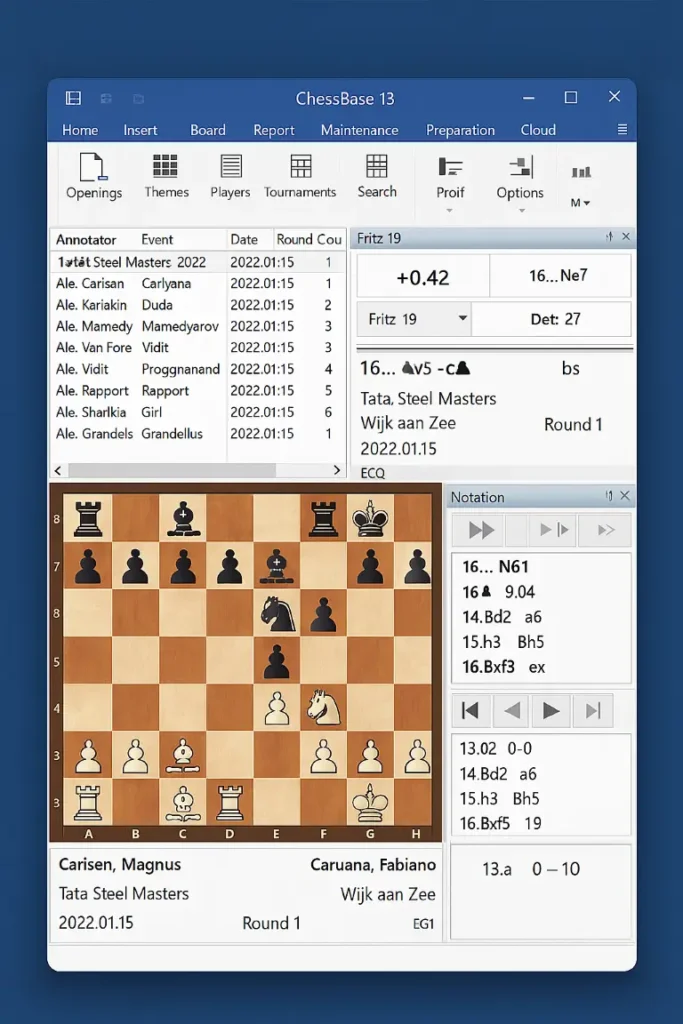Click the game list horizontal scrollbar thumb
Viewport: 683px width, 1024px height.
[x=172, y=470]
